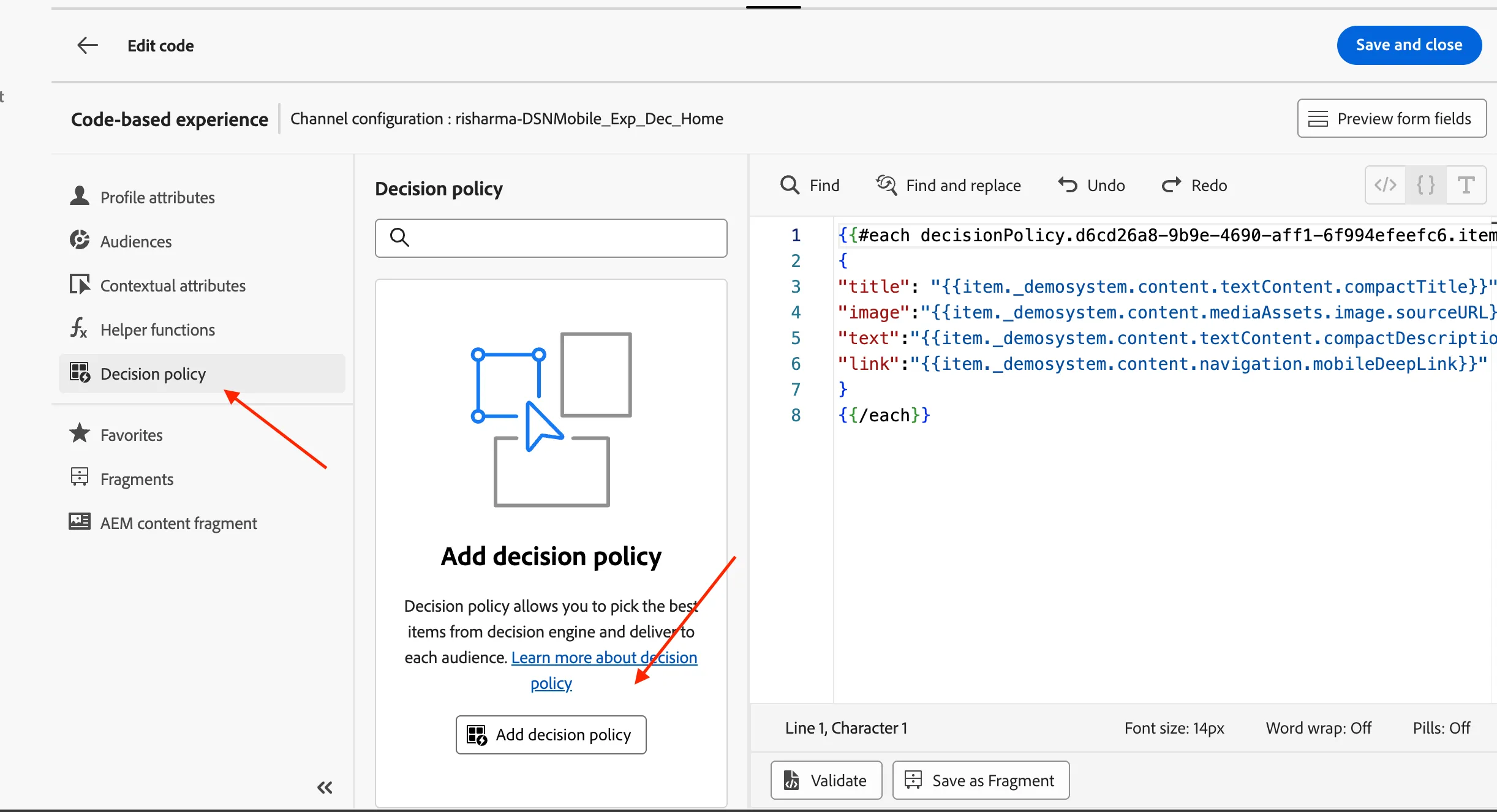
Task: Click Validate button
Action: pos(826,780)
